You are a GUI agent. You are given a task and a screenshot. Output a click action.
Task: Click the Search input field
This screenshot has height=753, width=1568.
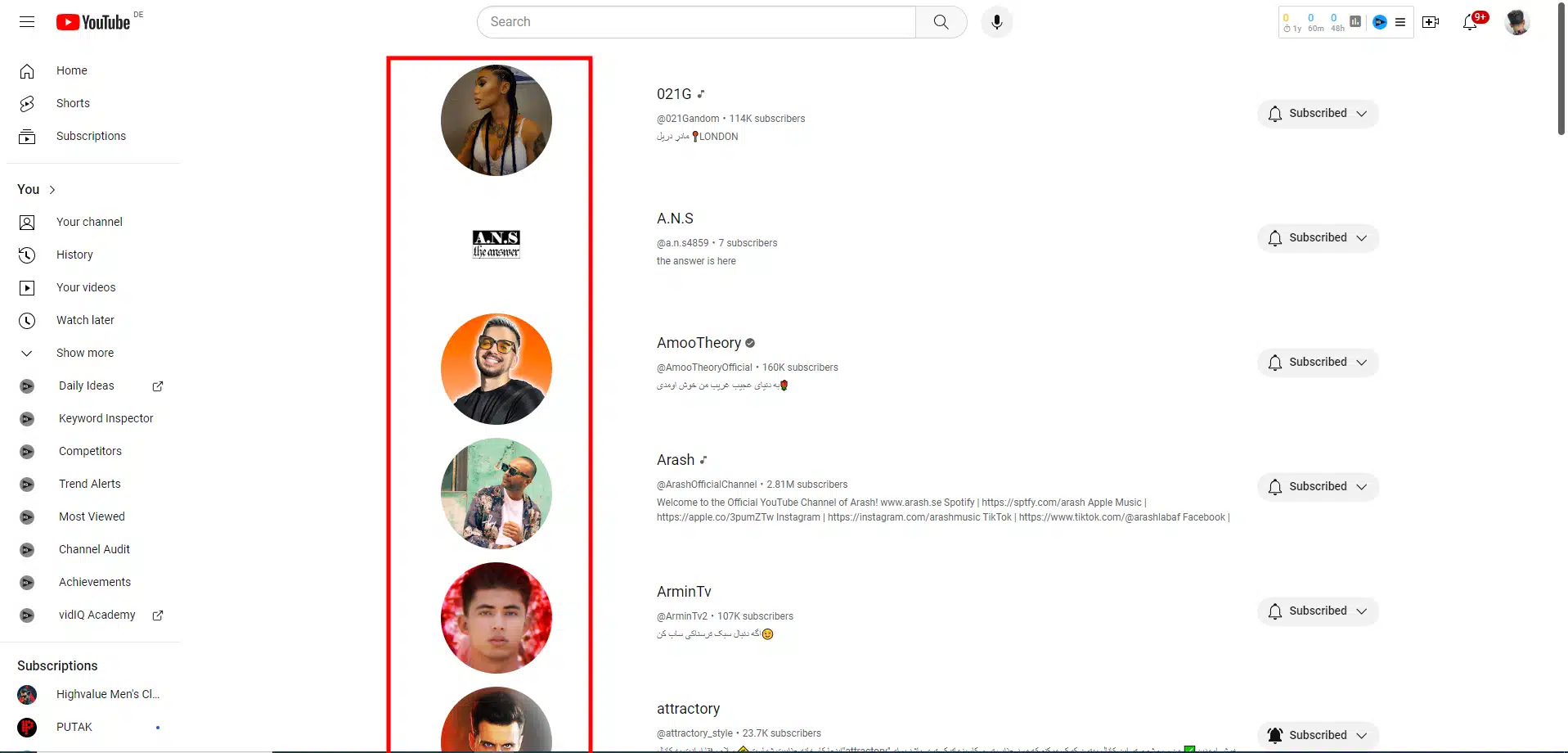tap(695, 22)
